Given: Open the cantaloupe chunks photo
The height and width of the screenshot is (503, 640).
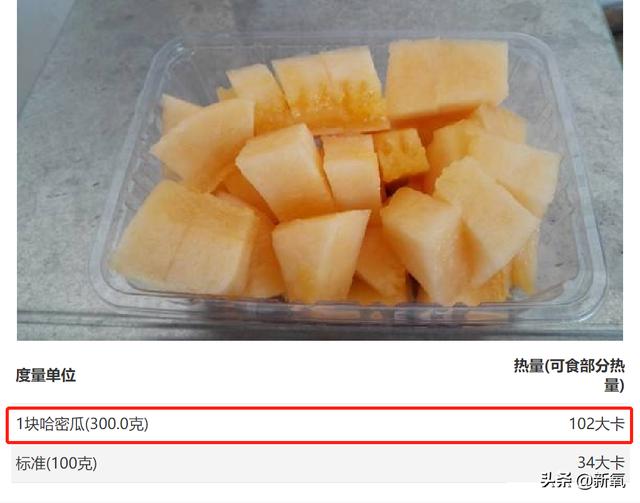Looking at the screenshot, I should pyautogui.click(x=320, y=170).
